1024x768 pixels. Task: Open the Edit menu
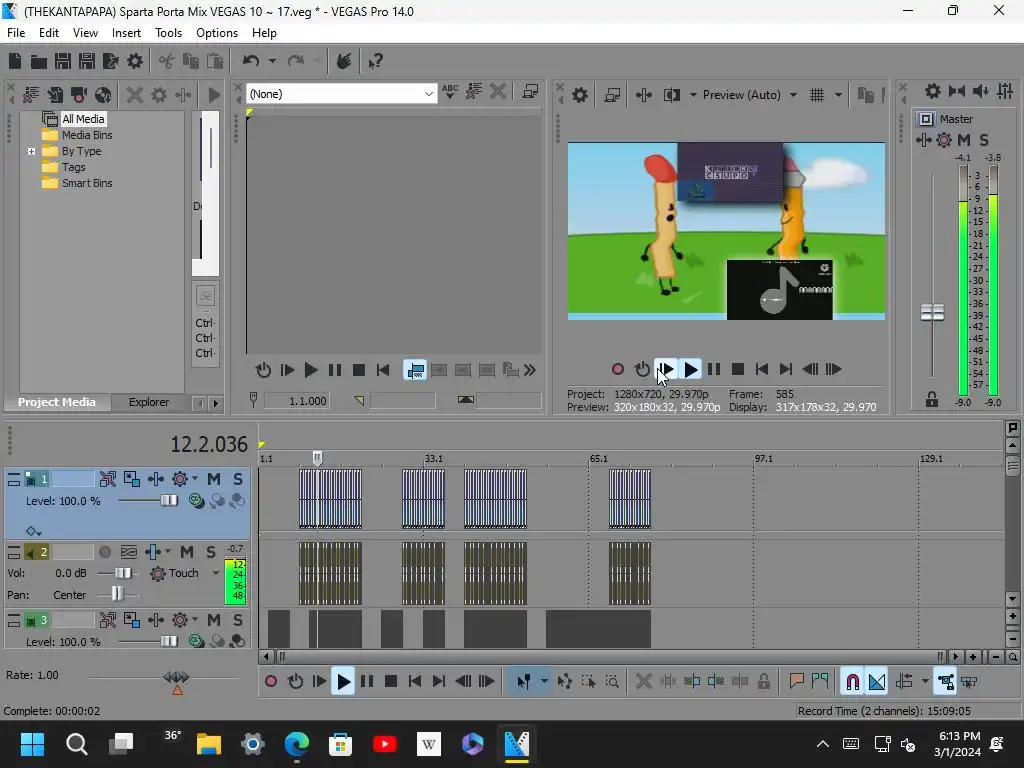(49, 33)
